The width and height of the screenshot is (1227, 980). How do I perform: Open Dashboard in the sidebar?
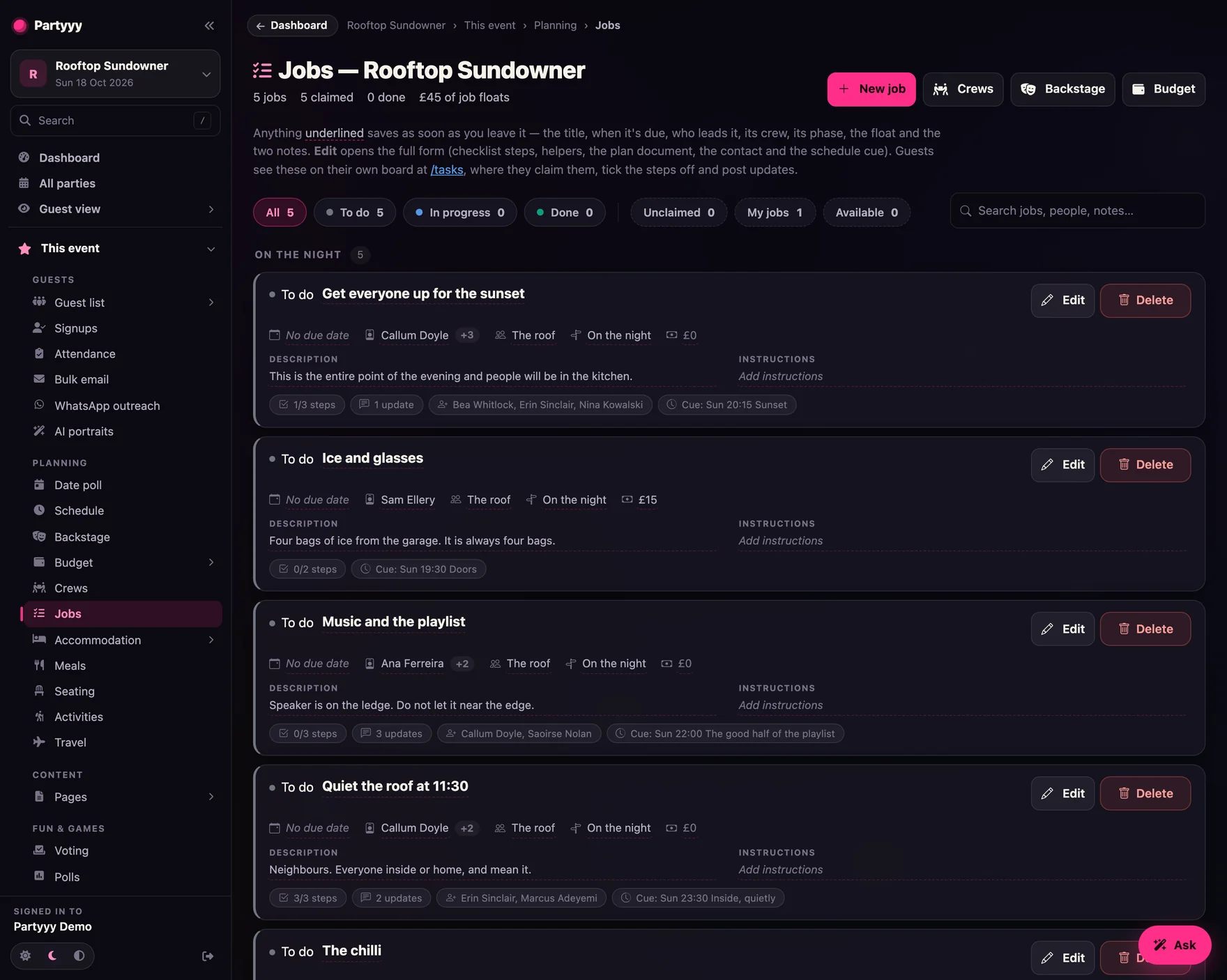(69, 158)
